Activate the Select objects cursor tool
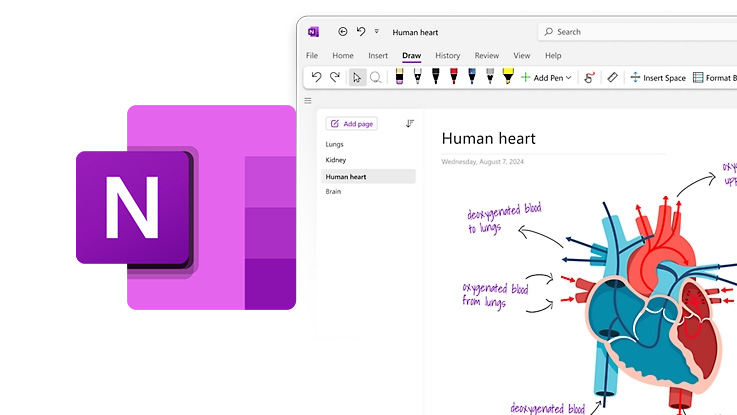The image size is (737, 415). coord(357,78)
